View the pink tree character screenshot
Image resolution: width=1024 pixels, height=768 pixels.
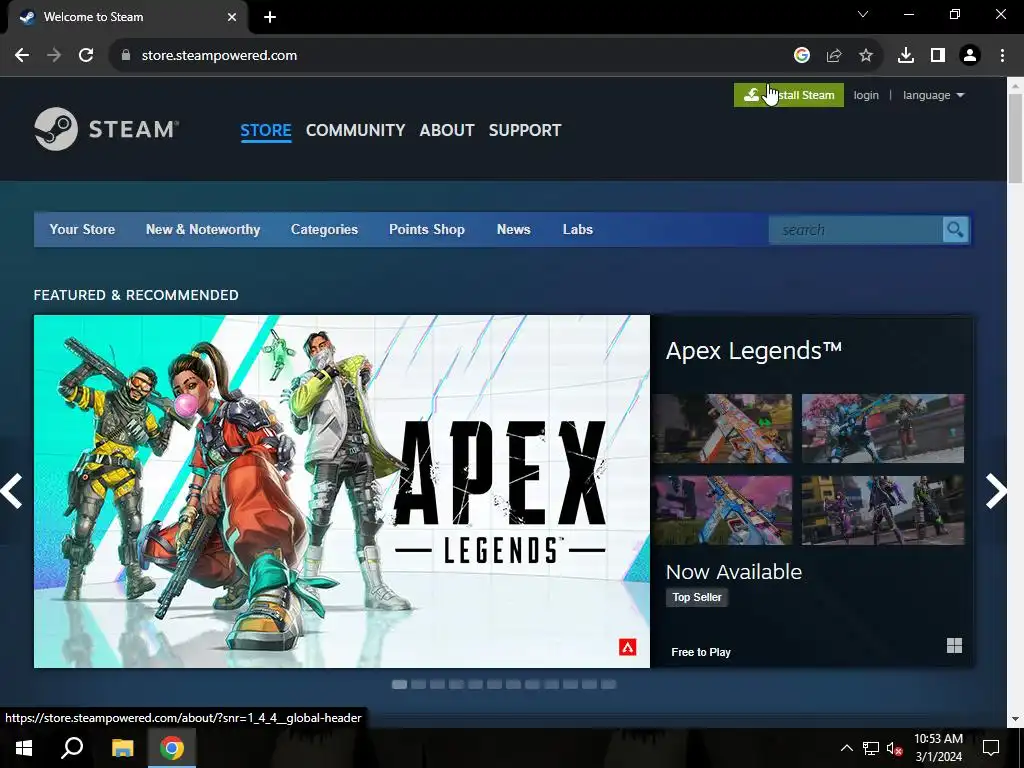point(883,428)
